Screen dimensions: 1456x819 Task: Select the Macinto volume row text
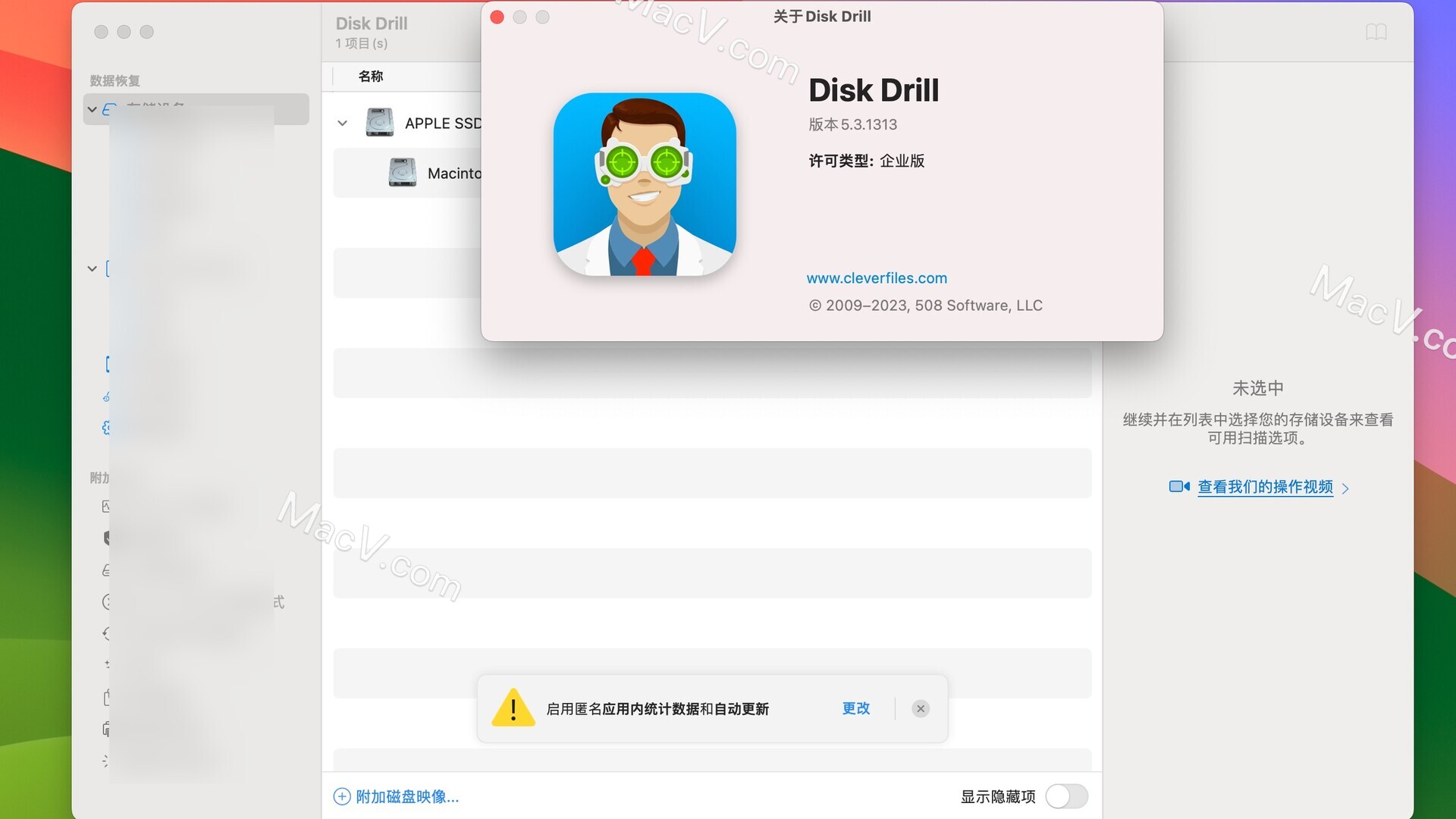tap(454, 173)
